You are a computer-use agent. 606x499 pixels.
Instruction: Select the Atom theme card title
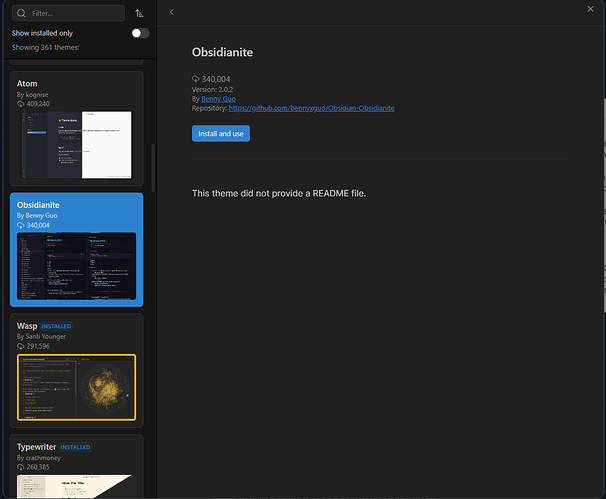(x=27, y=83)
